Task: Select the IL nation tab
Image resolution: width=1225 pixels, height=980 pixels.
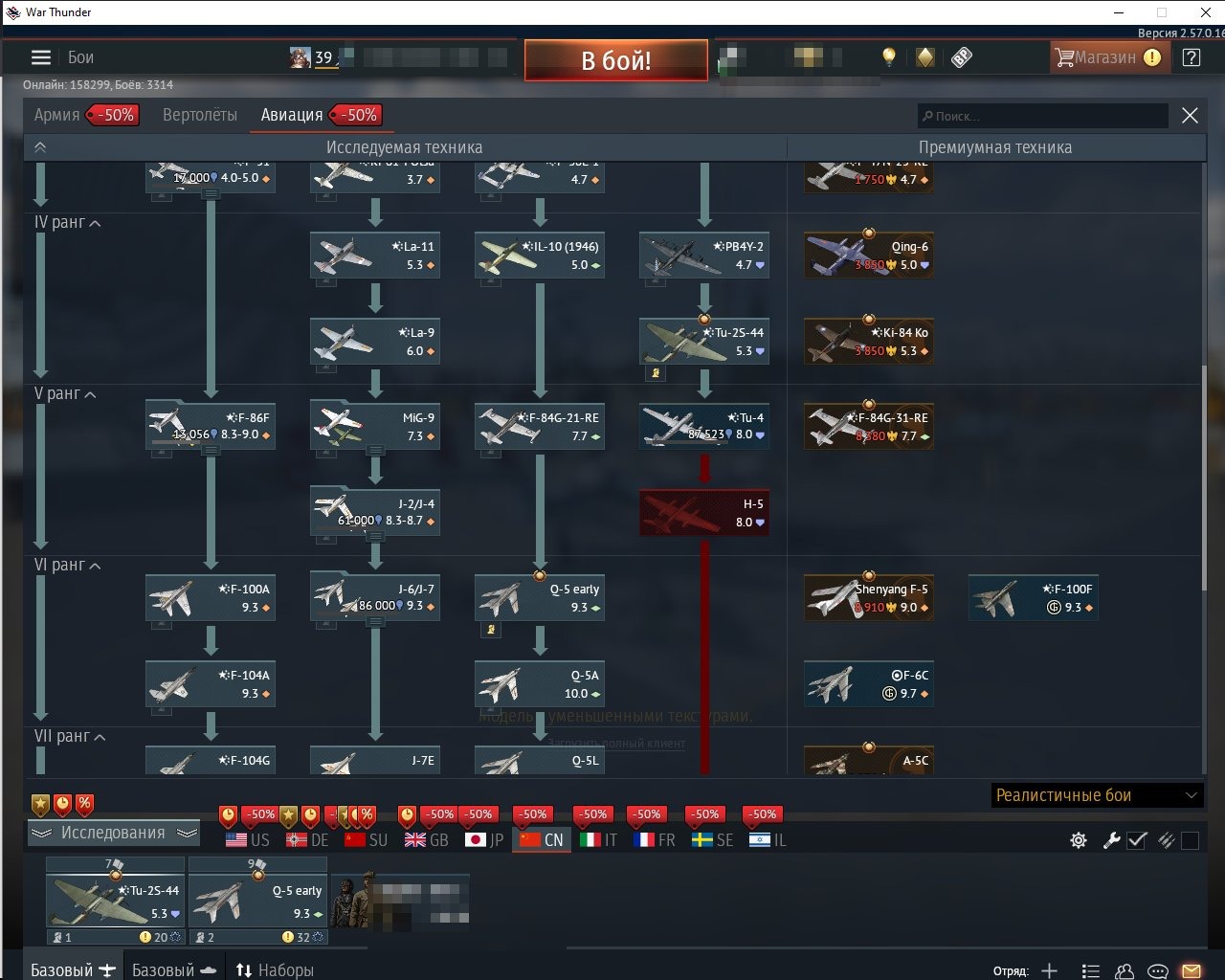Action: (768, 840)
